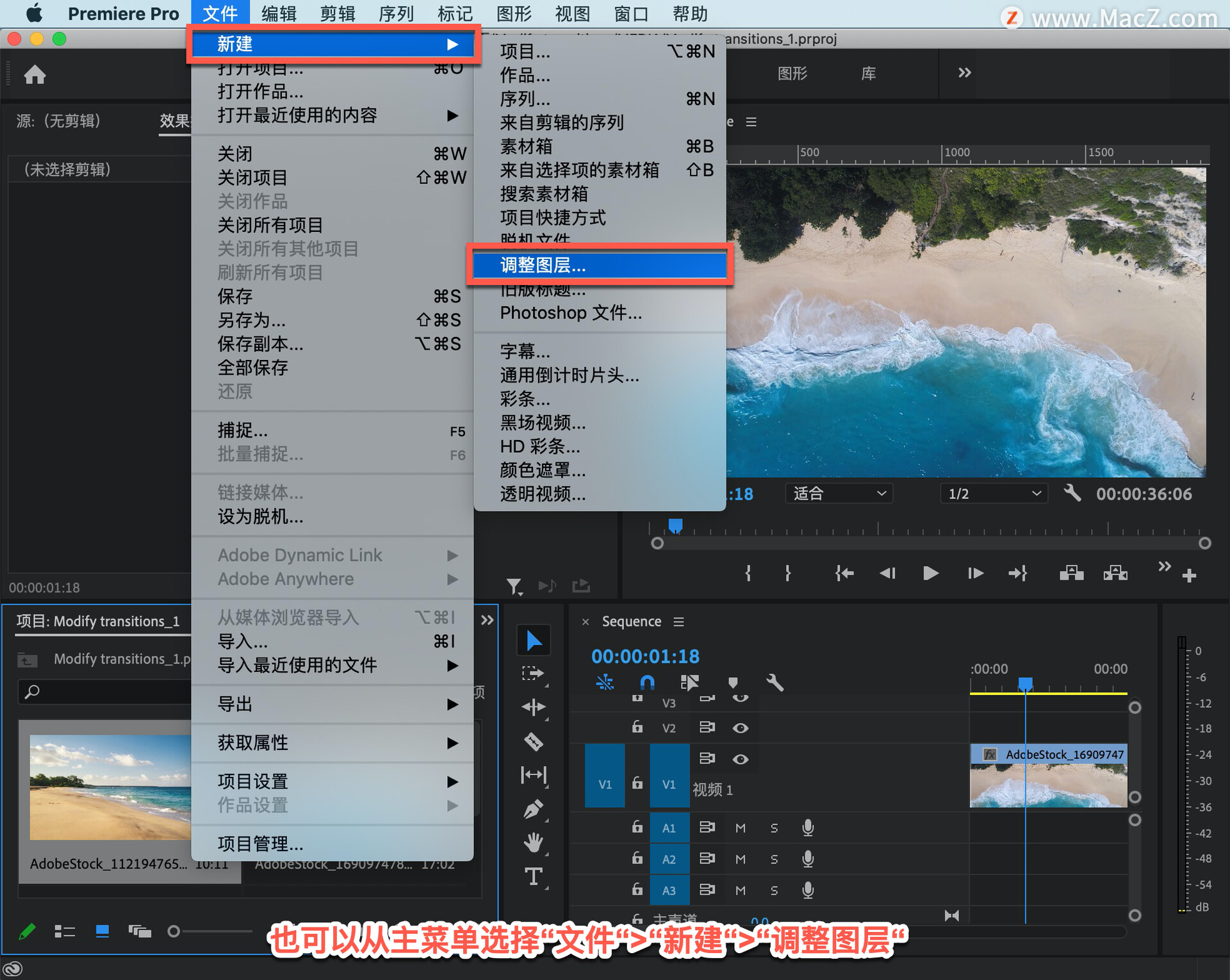Select the Pen tool

533,809
